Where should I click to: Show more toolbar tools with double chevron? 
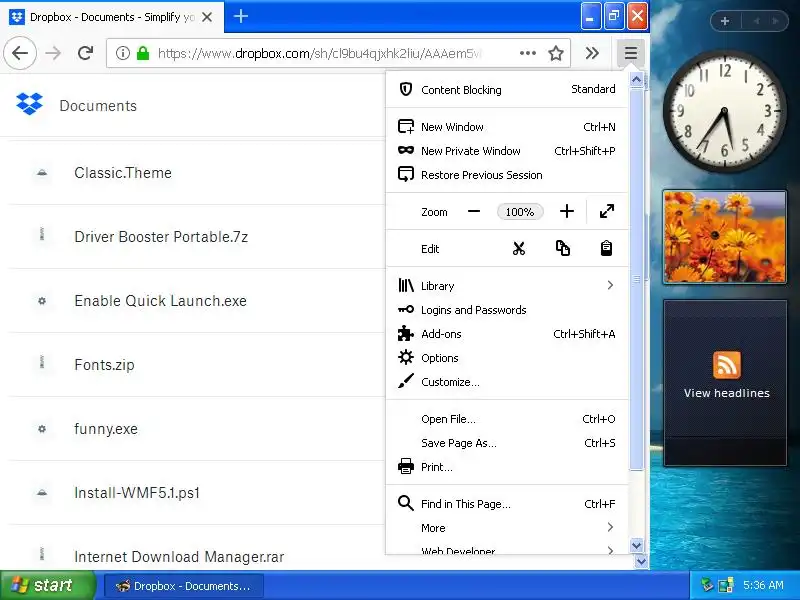click(x=592, y=53)
